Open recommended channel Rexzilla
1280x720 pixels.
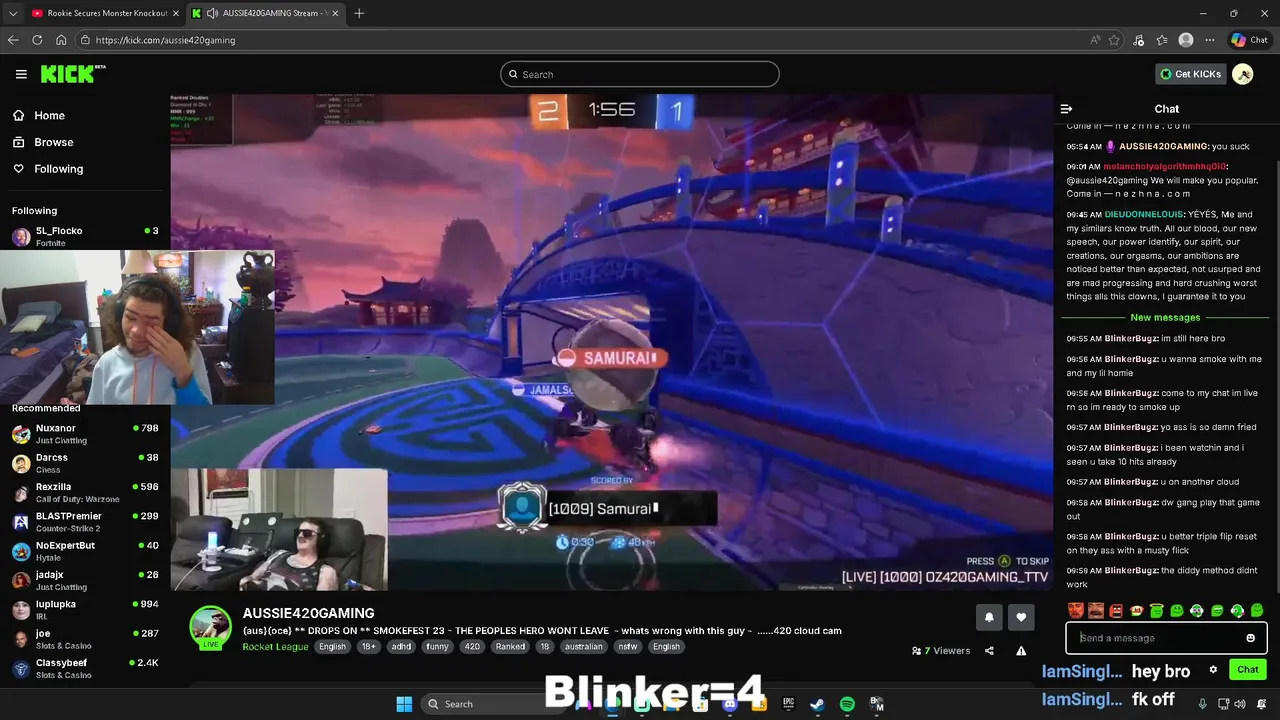85,492
